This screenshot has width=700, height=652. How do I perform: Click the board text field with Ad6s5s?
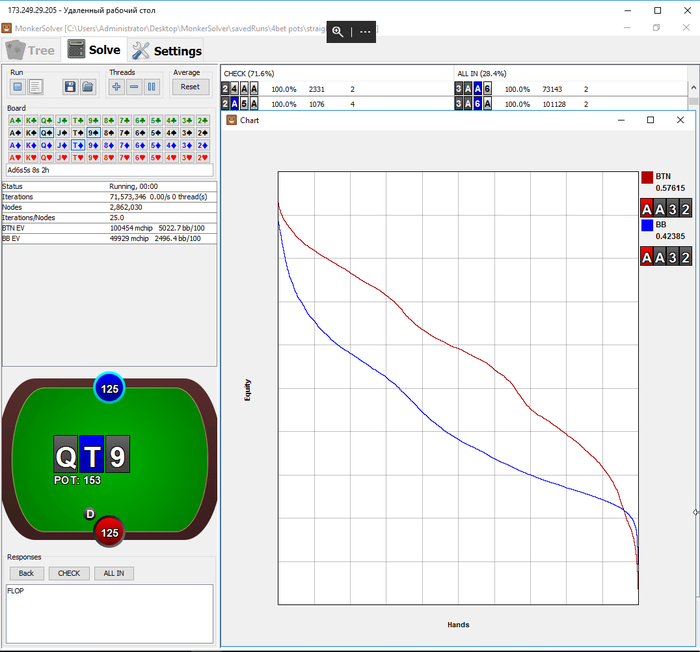pyautogui.click(x=109, y=170)
